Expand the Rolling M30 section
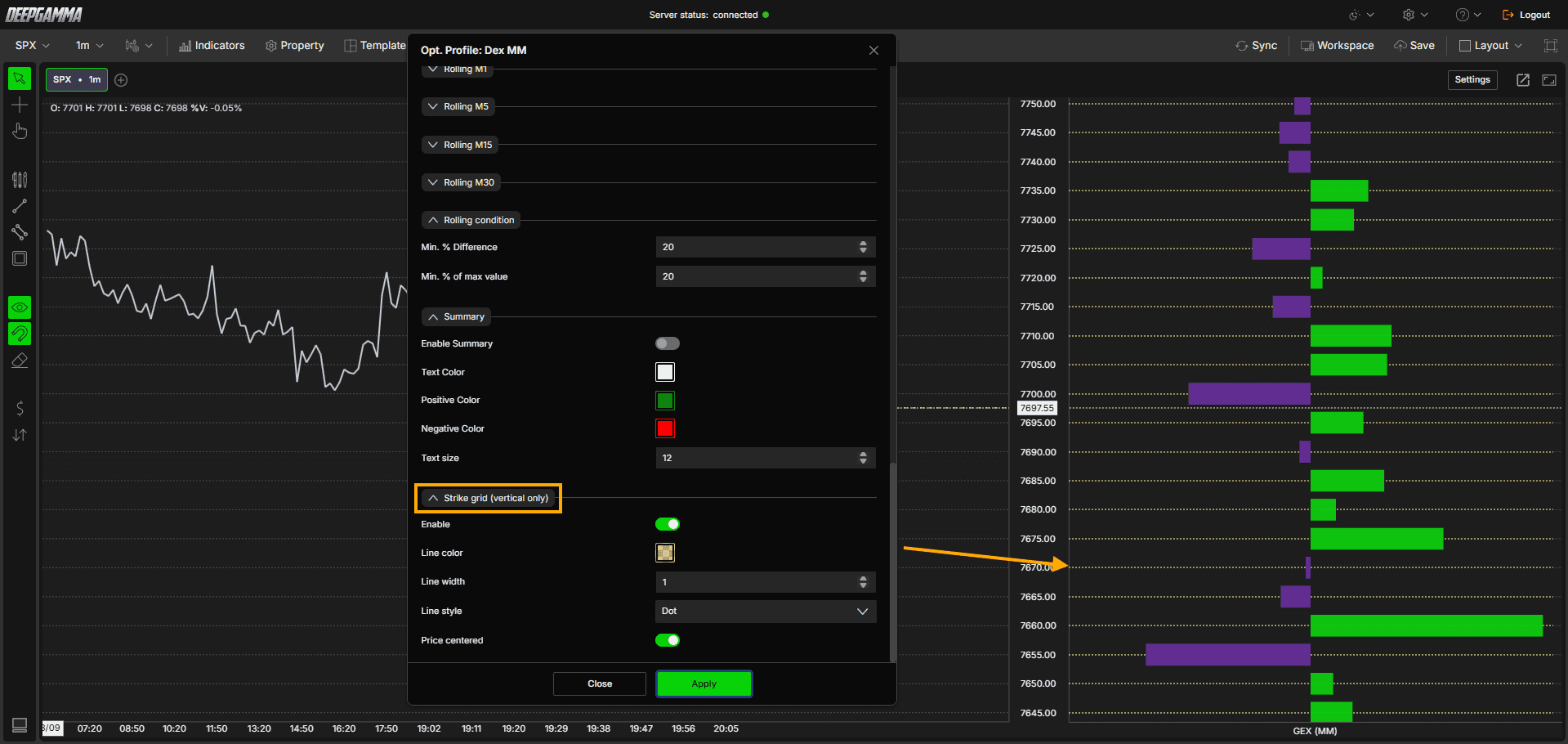The height and width of the screenshot is (744, 1568). [x=461, y=182]
